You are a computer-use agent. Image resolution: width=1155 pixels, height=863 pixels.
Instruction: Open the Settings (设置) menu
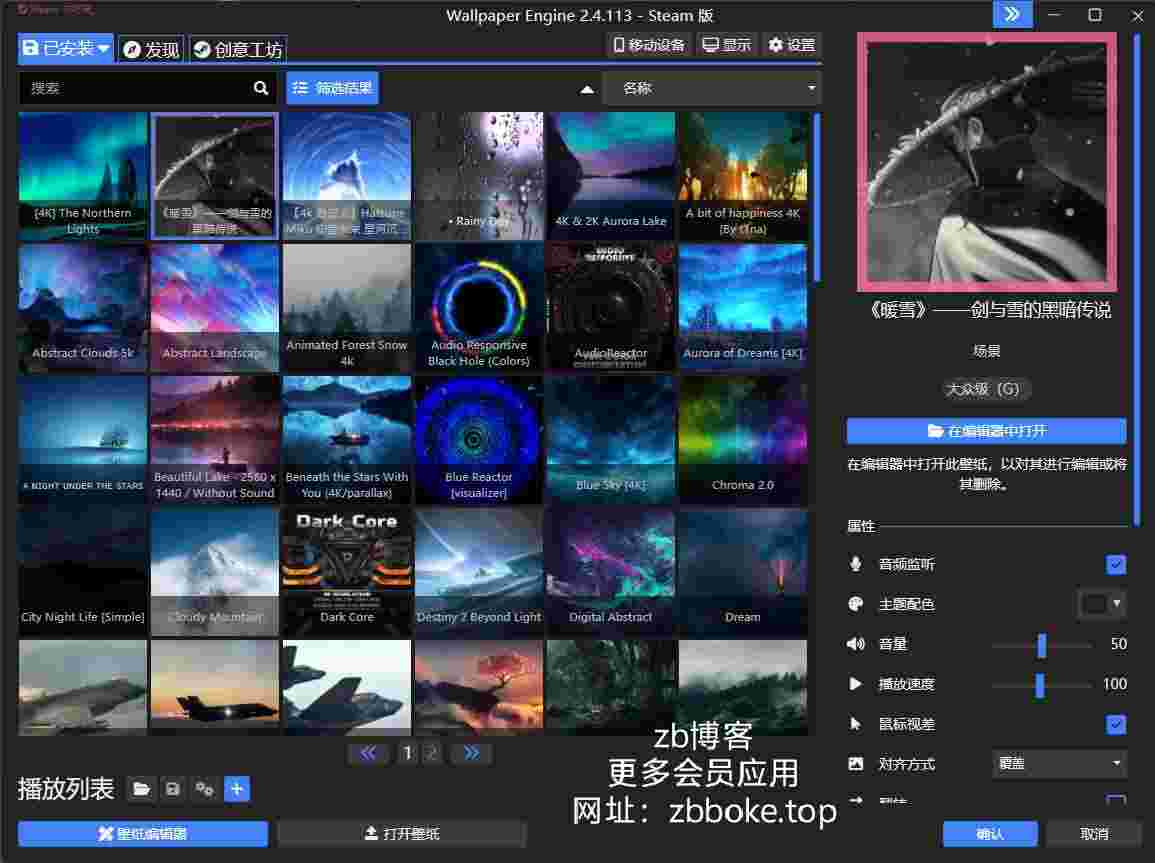(792, 45)
